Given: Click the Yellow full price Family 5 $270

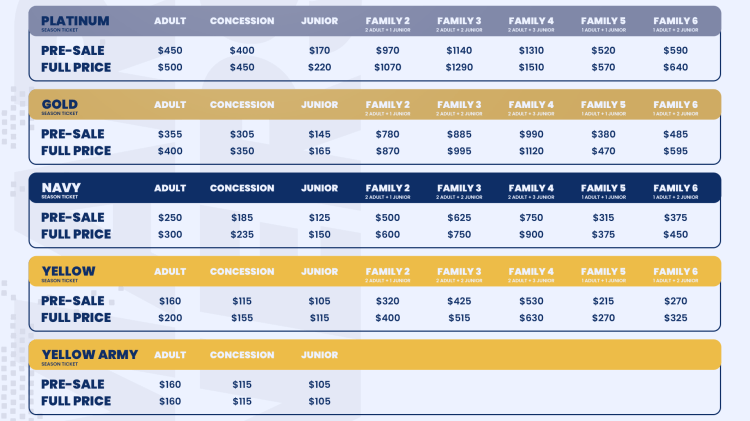Looking at the screenshot, I should pos(604,318).
